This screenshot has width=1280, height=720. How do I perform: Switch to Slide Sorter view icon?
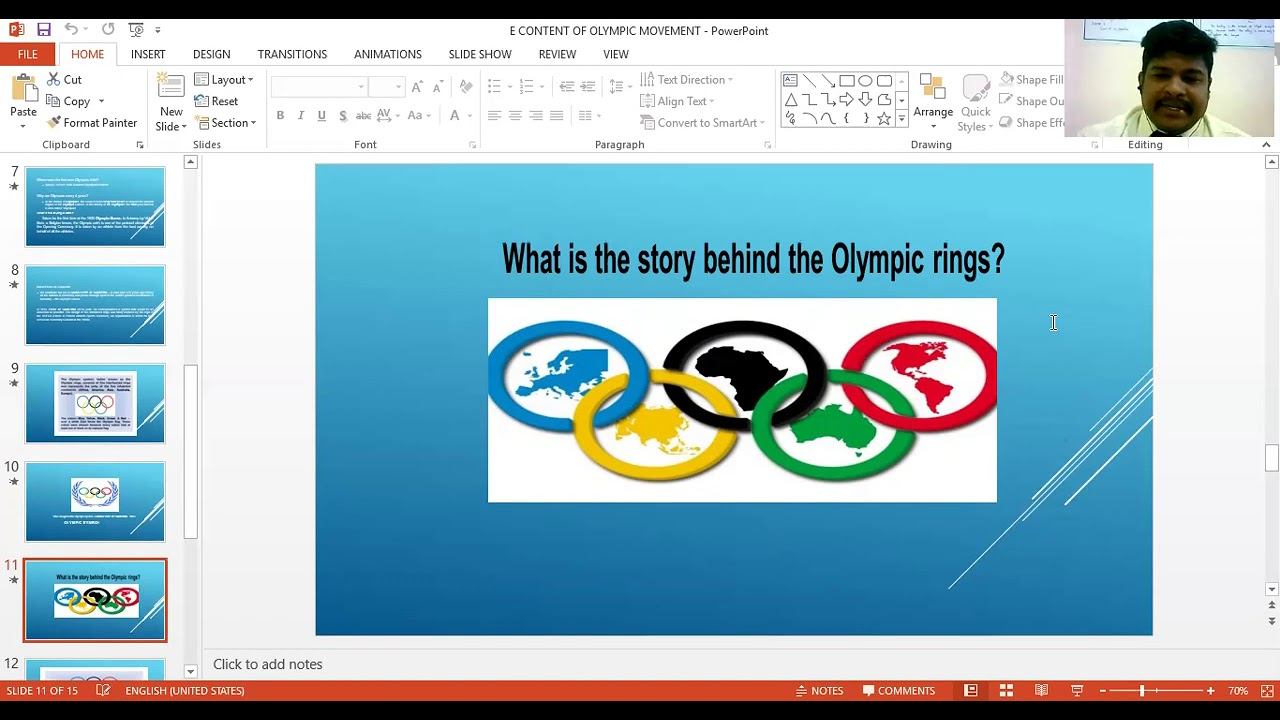point(1006,691)
